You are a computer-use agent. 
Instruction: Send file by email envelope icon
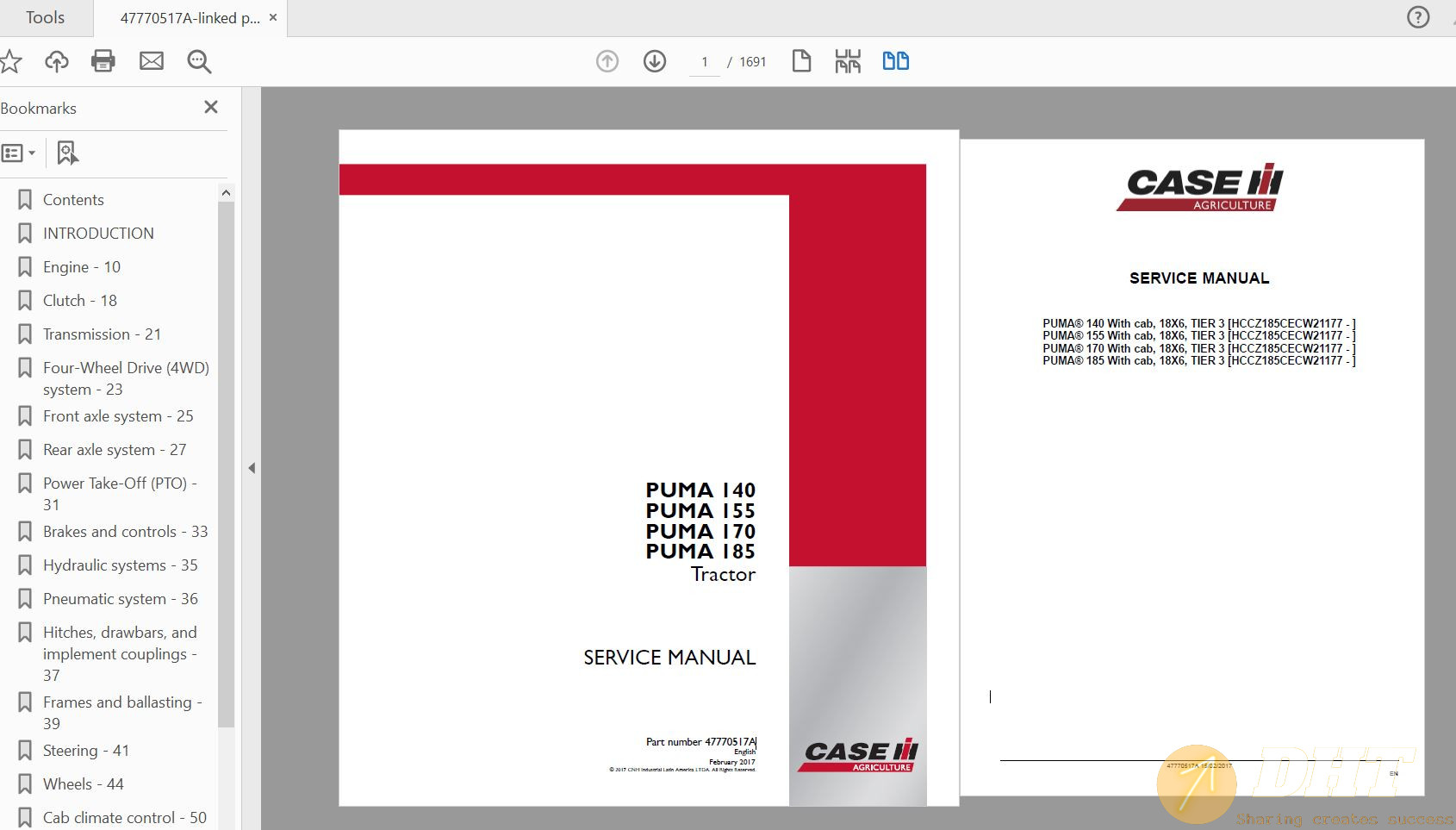(x=152, y=61)
